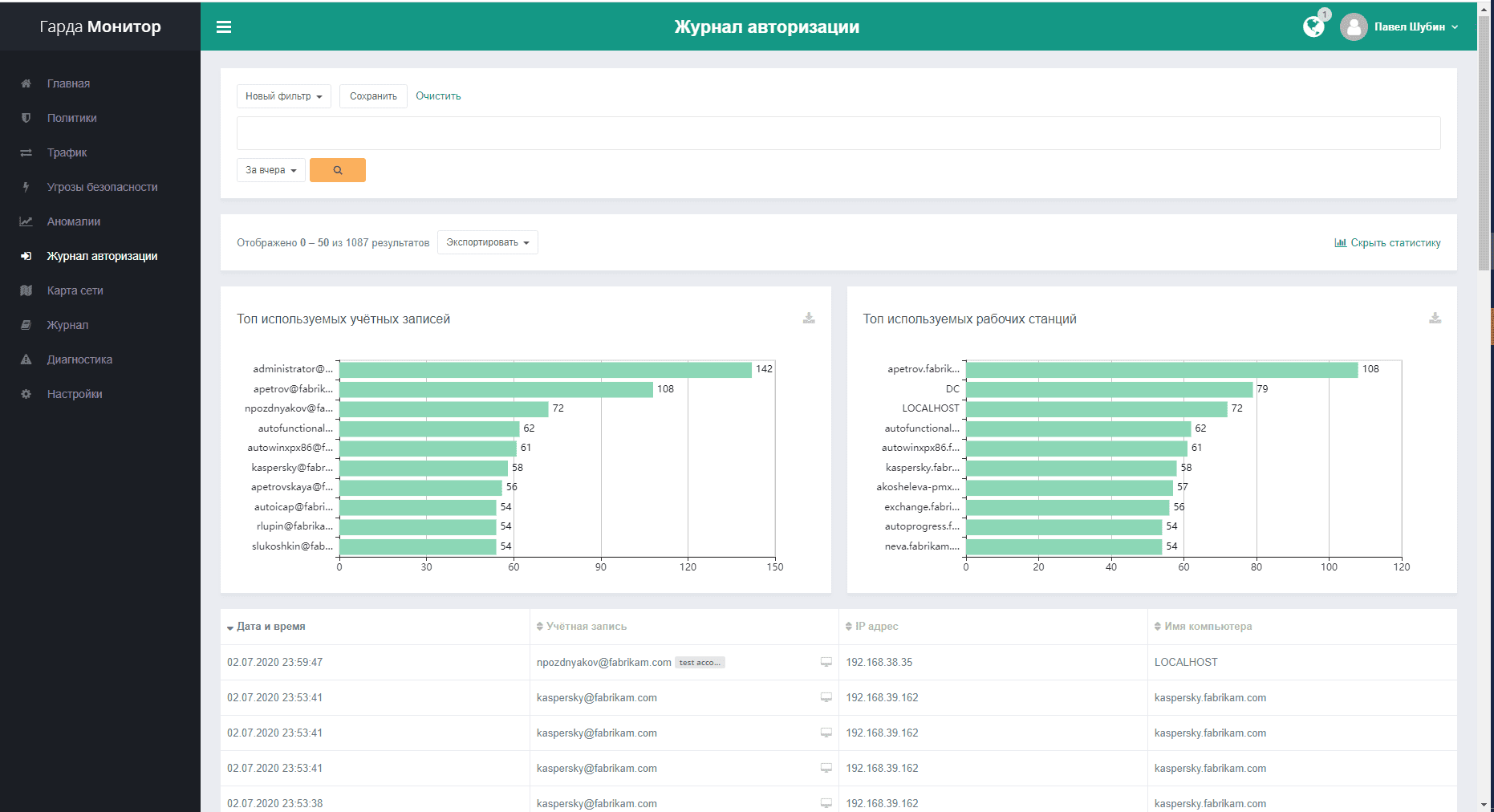Open the Новый фильтр dropdown
The width and height of the screenshot is (1494, 812).
[x=283, y=96]
